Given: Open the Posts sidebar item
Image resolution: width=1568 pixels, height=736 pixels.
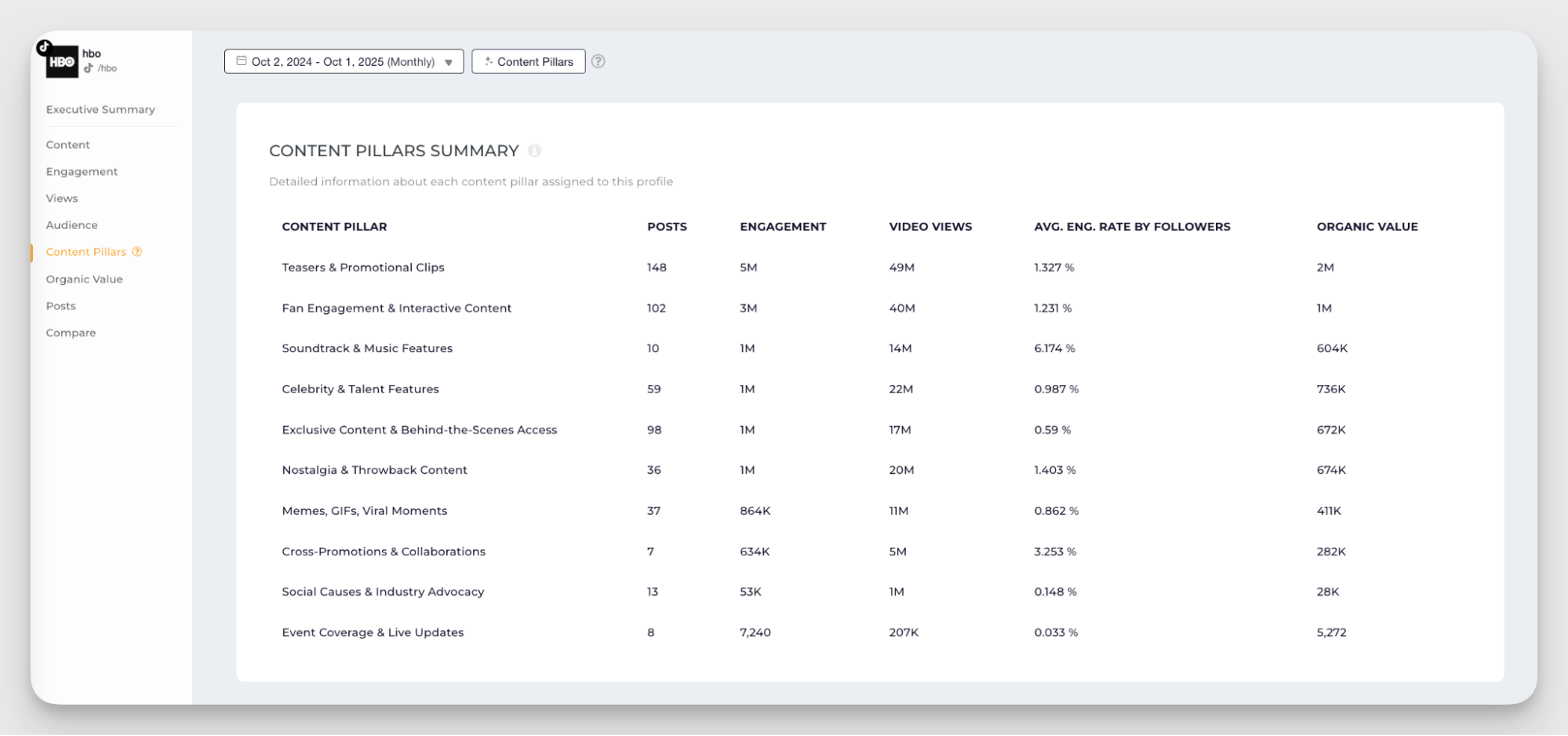Looking at the screenshot, I should click(60, 306).
